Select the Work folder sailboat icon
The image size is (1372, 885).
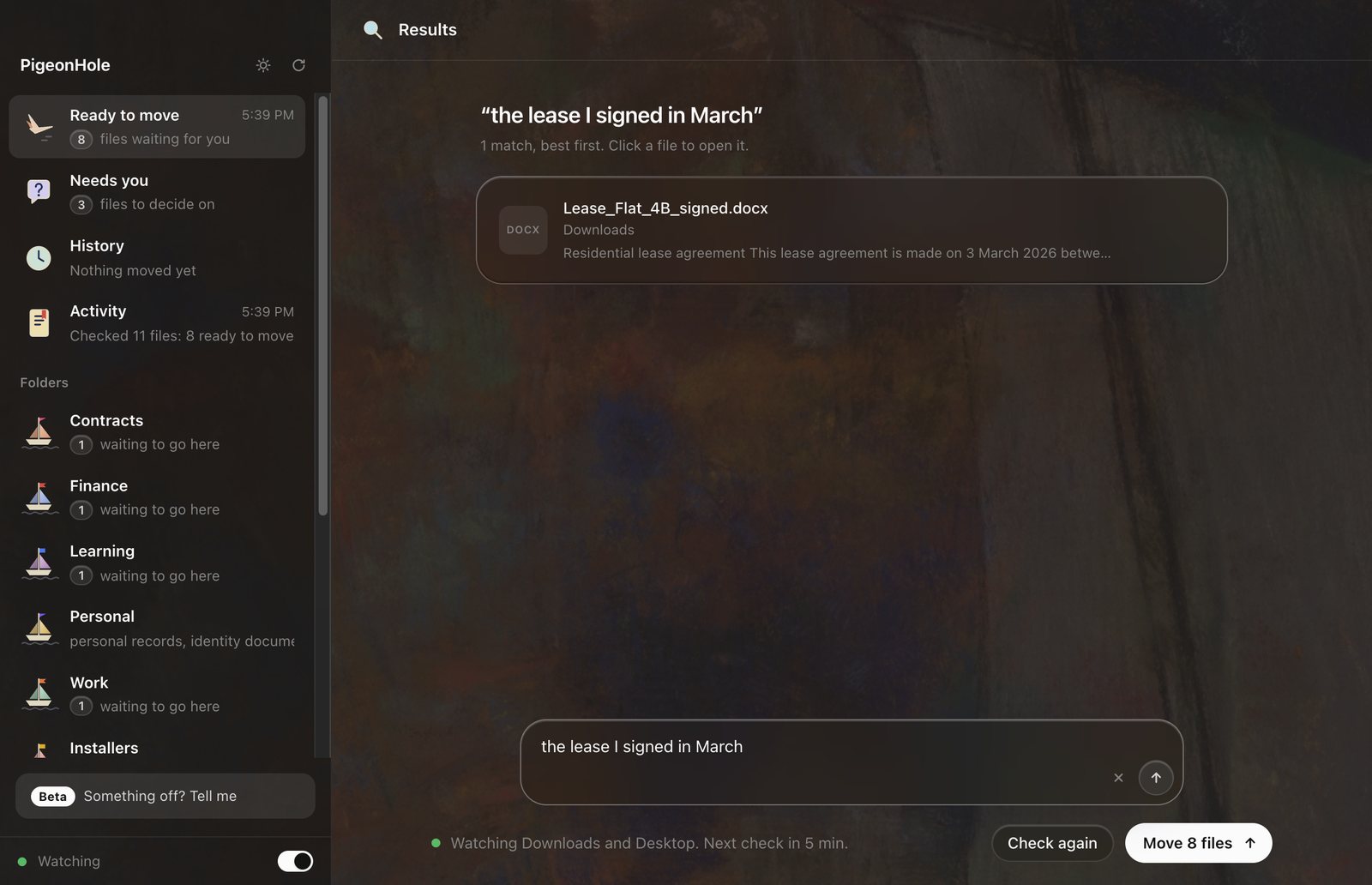click(39, 694)
